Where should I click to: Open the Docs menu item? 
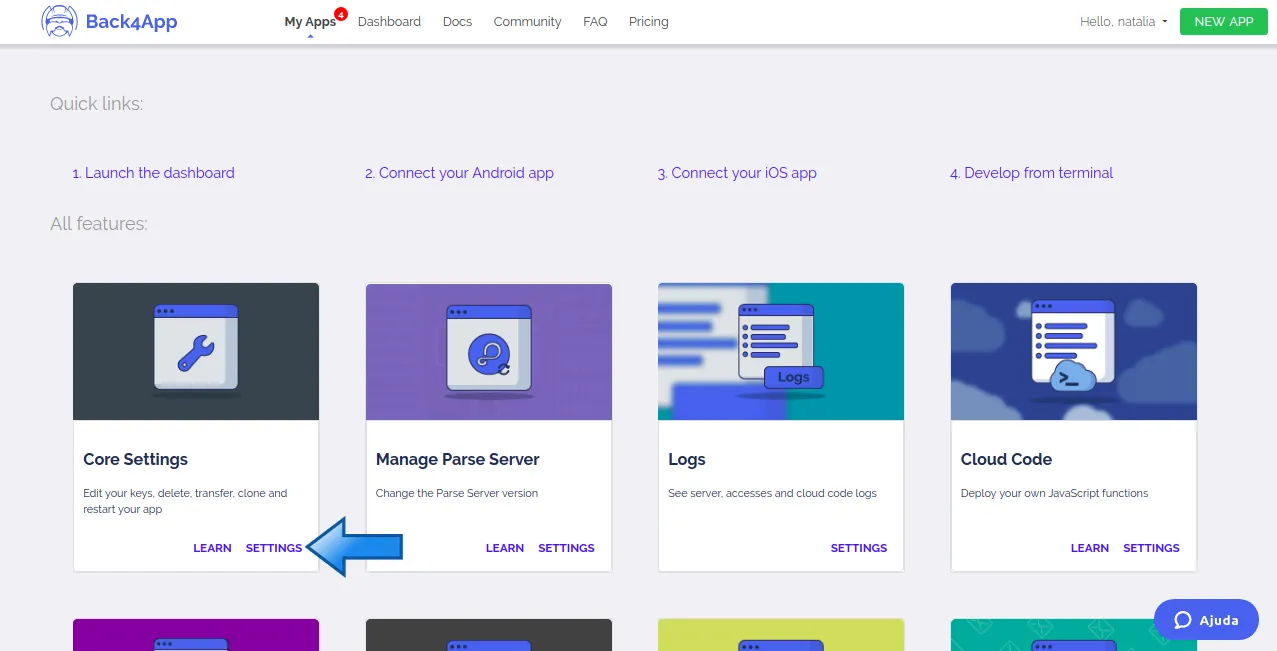coord(457,21)
